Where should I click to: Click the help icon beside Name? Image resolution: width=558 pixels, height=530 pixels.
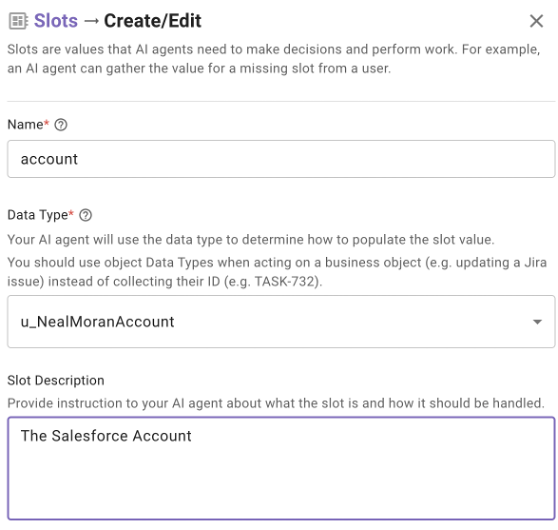[x=61, y=125]
